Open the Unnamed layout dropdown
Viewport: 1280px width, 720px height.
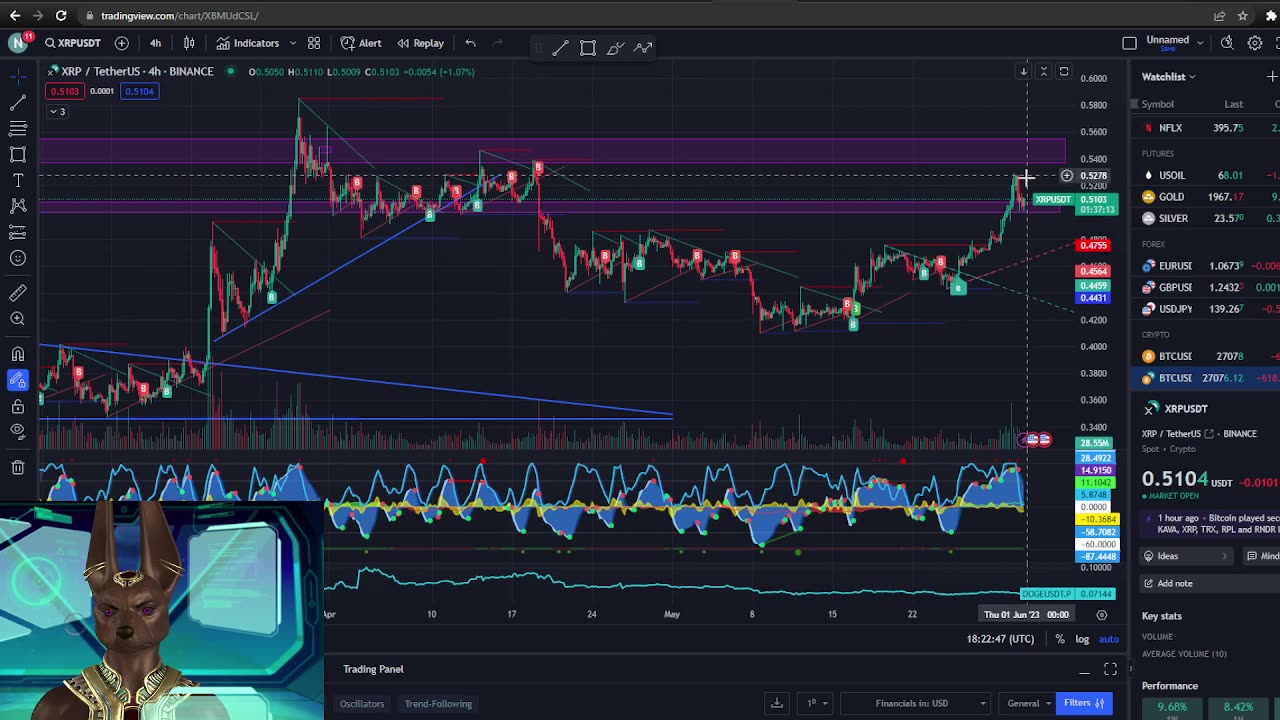tap(1199, 41)
